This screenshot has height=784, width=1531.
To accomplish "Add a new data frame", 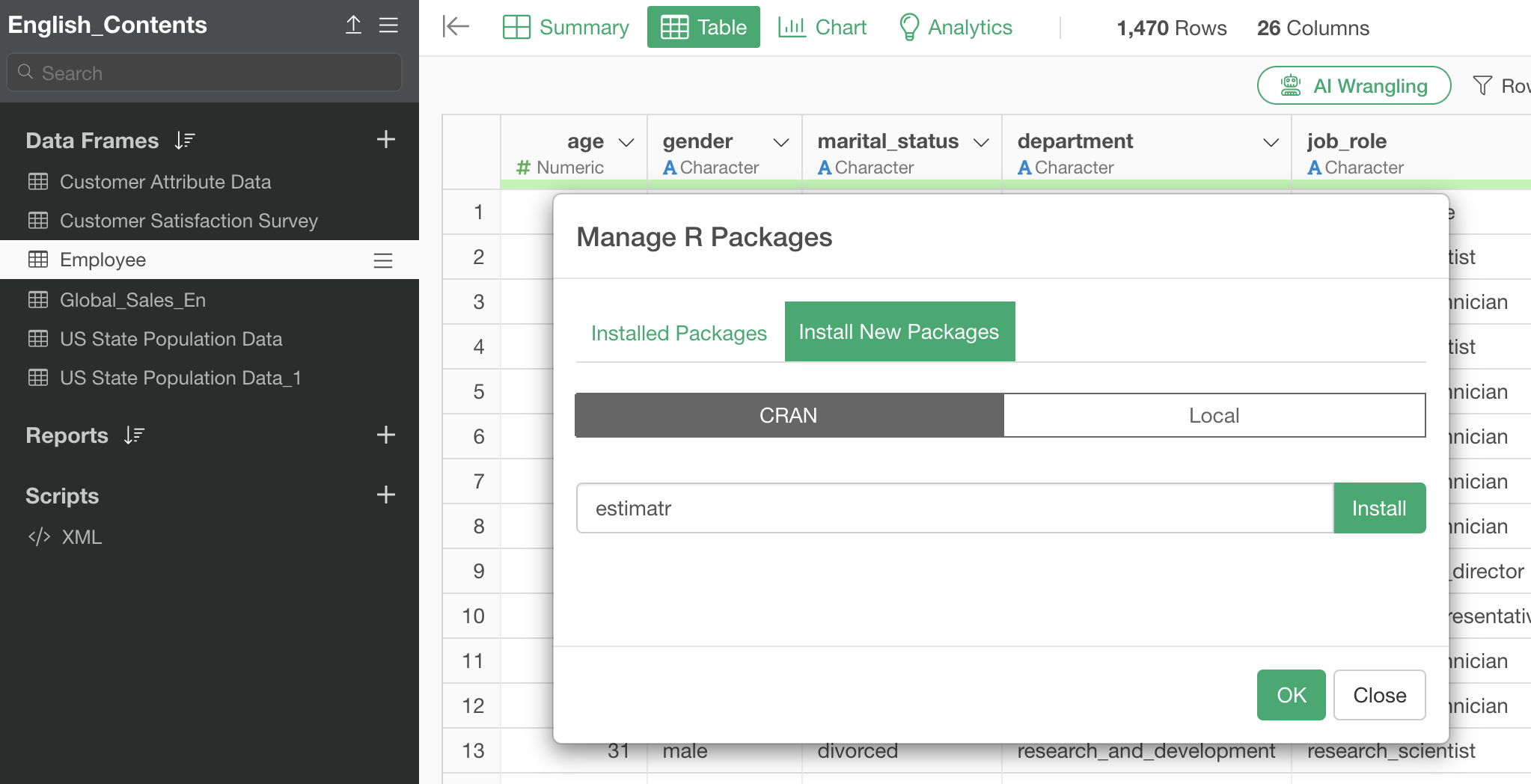I will 385,139.
